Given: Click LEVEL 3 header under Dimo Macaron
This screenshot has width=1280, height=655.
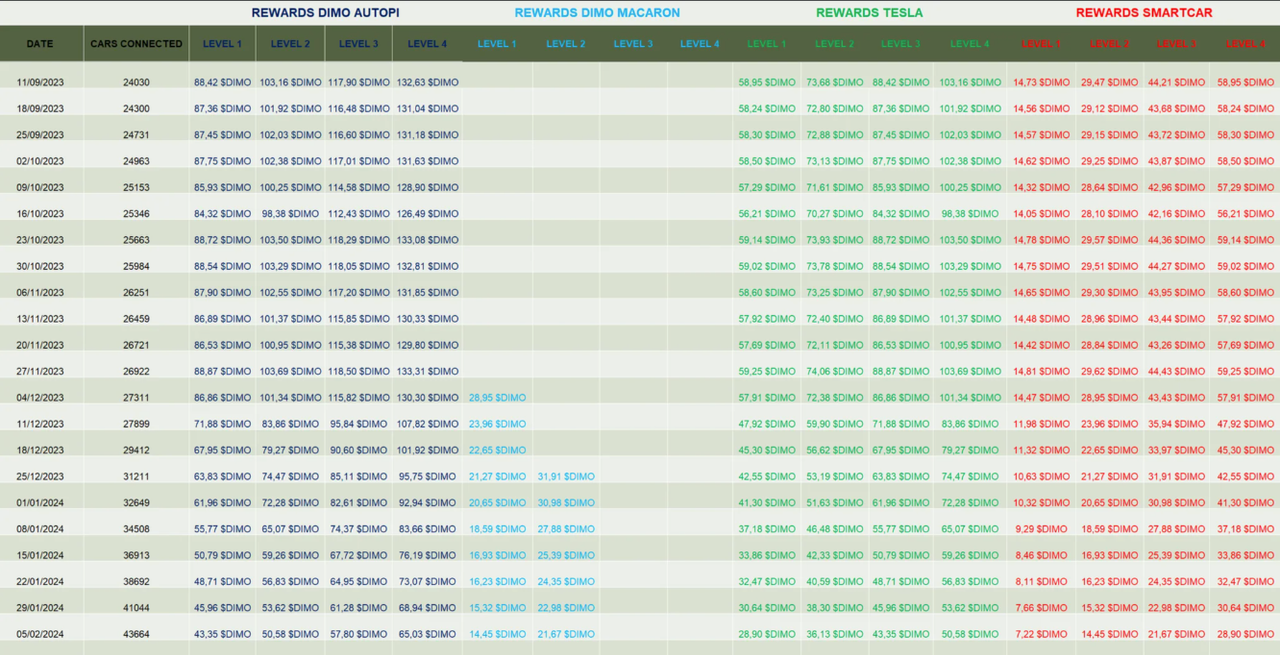Looking at the screenshot, I should coord(633,44).
